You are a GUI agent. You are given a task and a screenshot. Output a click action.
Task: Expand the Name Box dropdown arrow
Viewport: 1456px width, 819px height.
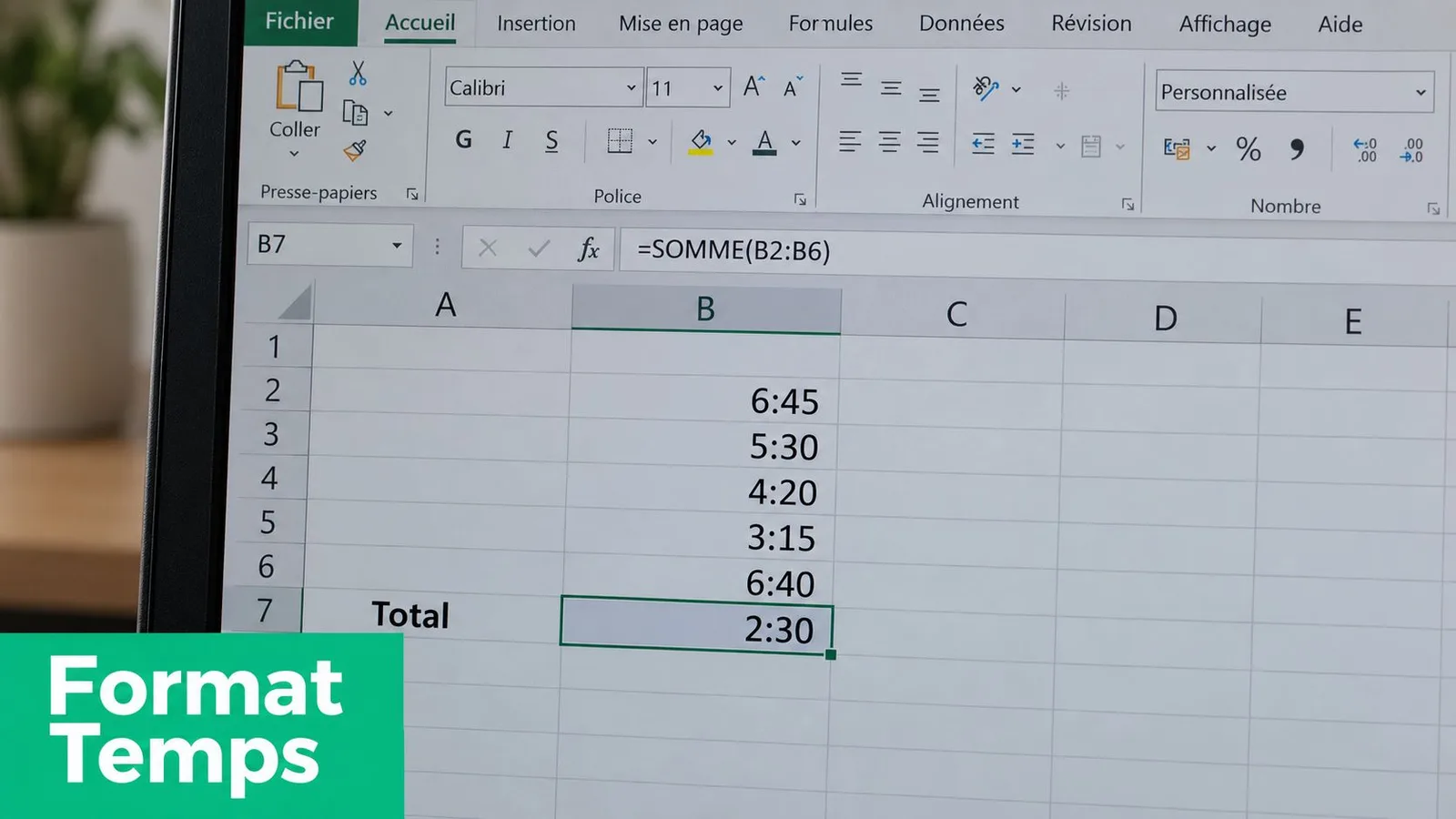tap(397, 246)
